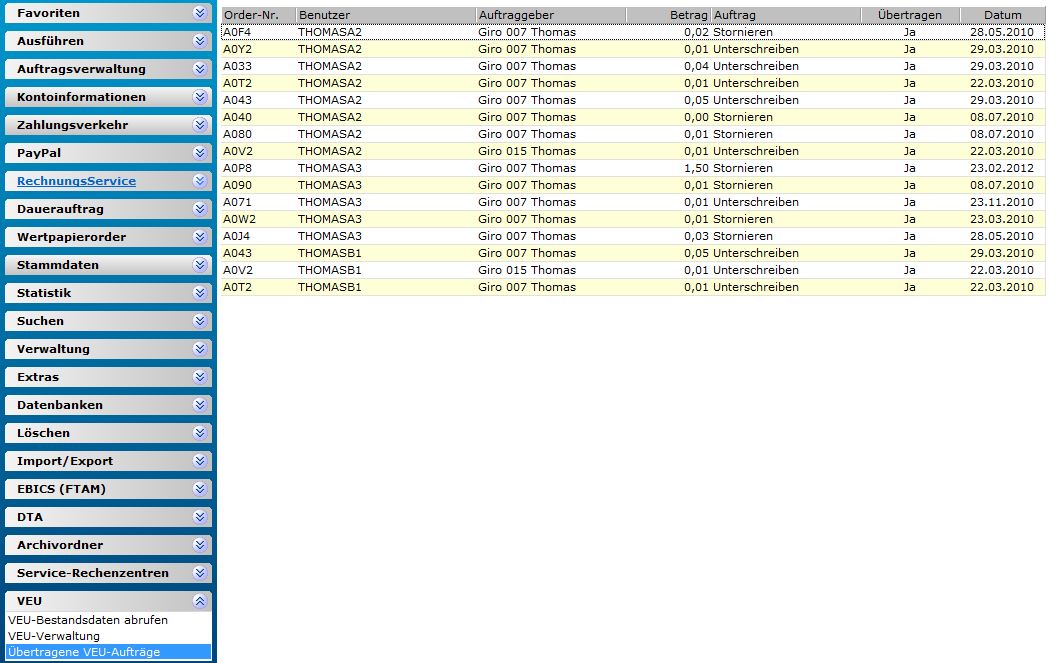Select order row A0P8 with 1,50 amount
The image size is (1055, 663).
[633, 168]
